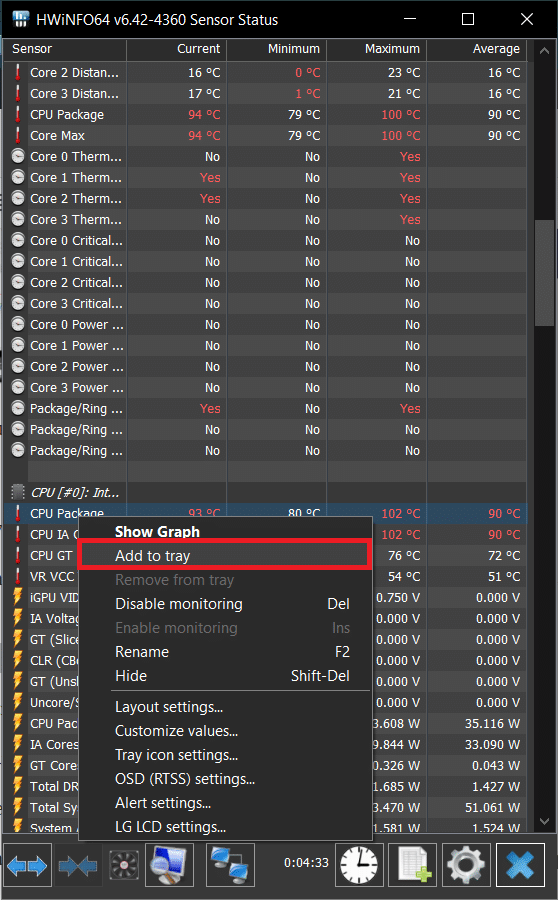Image resolution: width=558 pixels, height=900 pixels.
Task: Click the Average column header
Action: (476, 49)
